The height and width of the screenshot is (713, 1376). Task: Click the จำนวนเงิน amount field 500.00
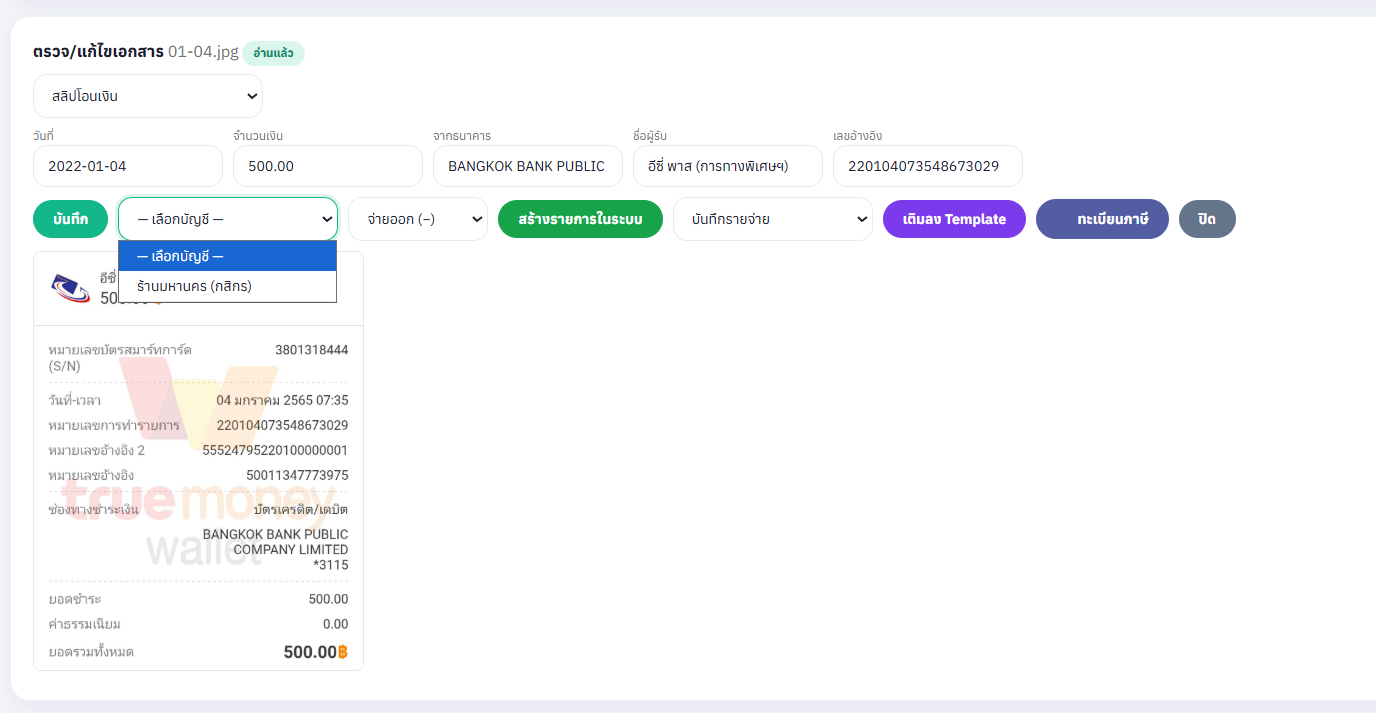coord(328,166)
